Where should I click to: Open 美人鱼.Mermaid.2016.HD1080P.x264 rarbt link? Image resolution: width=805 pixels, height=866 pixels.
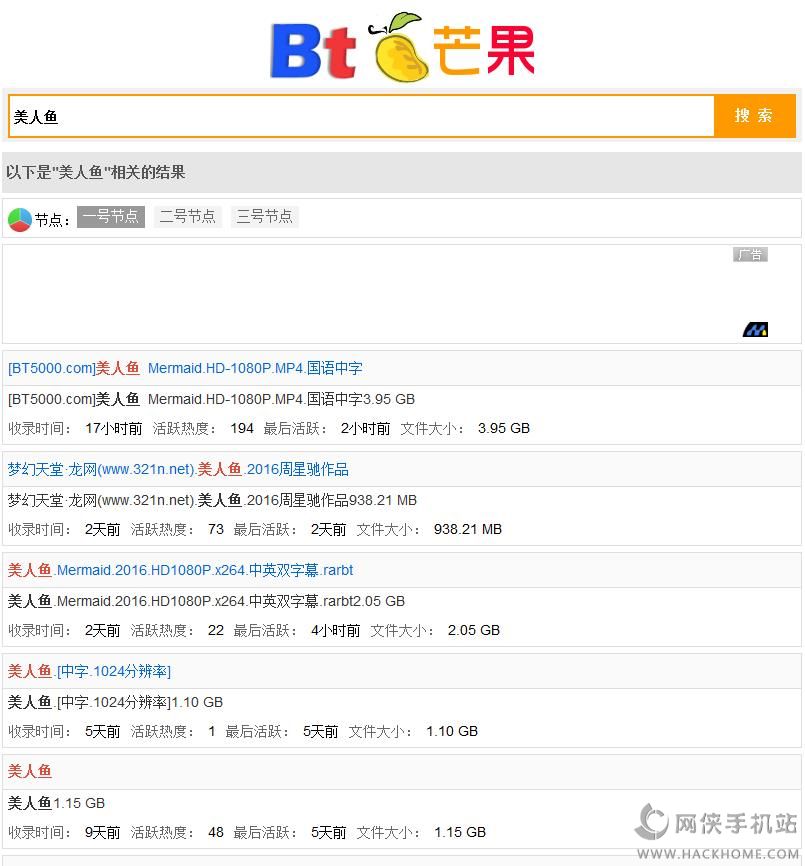180,570
